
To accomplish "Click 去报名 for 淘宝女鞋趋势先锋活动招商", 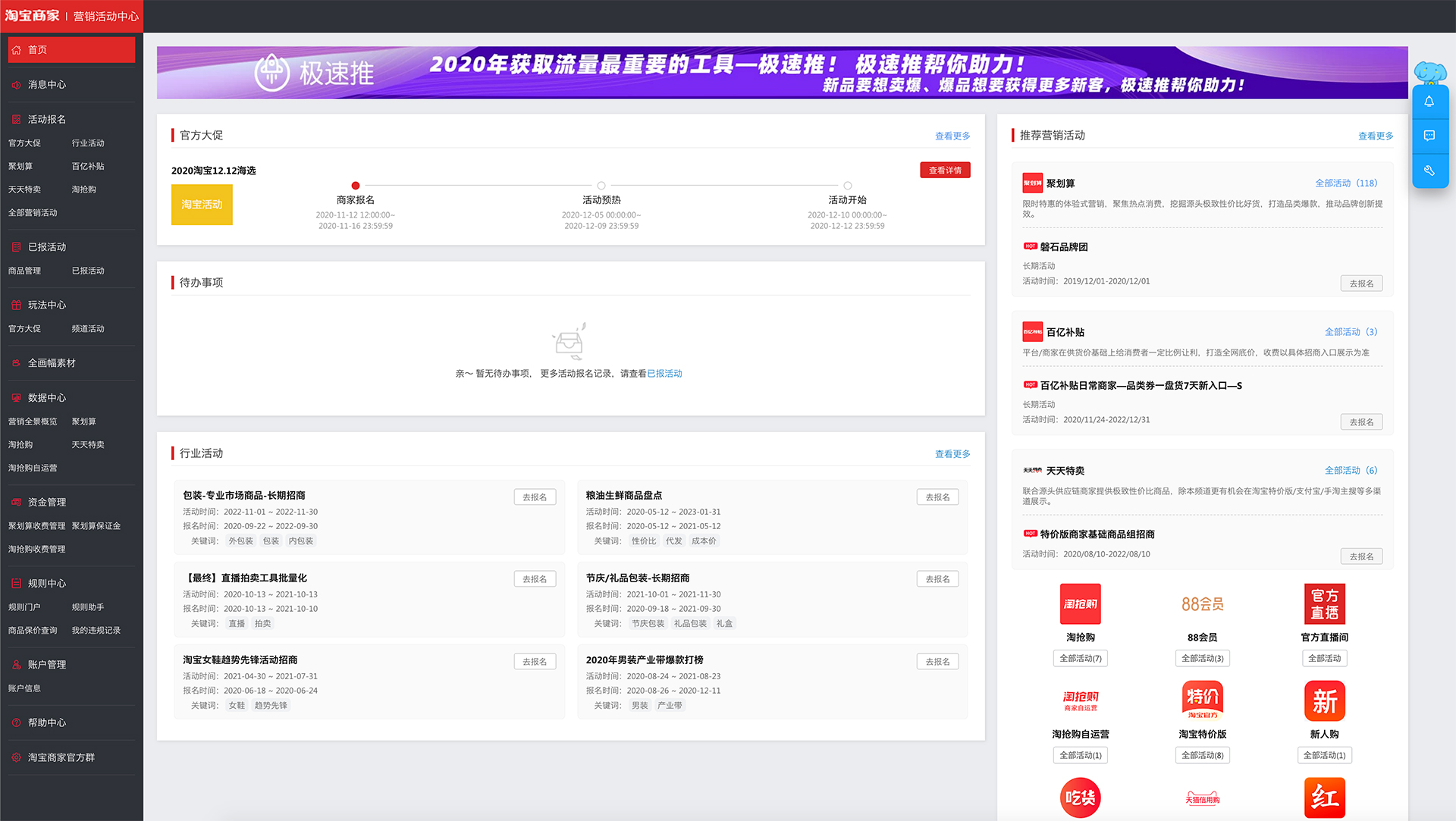I will coord(535,662).
